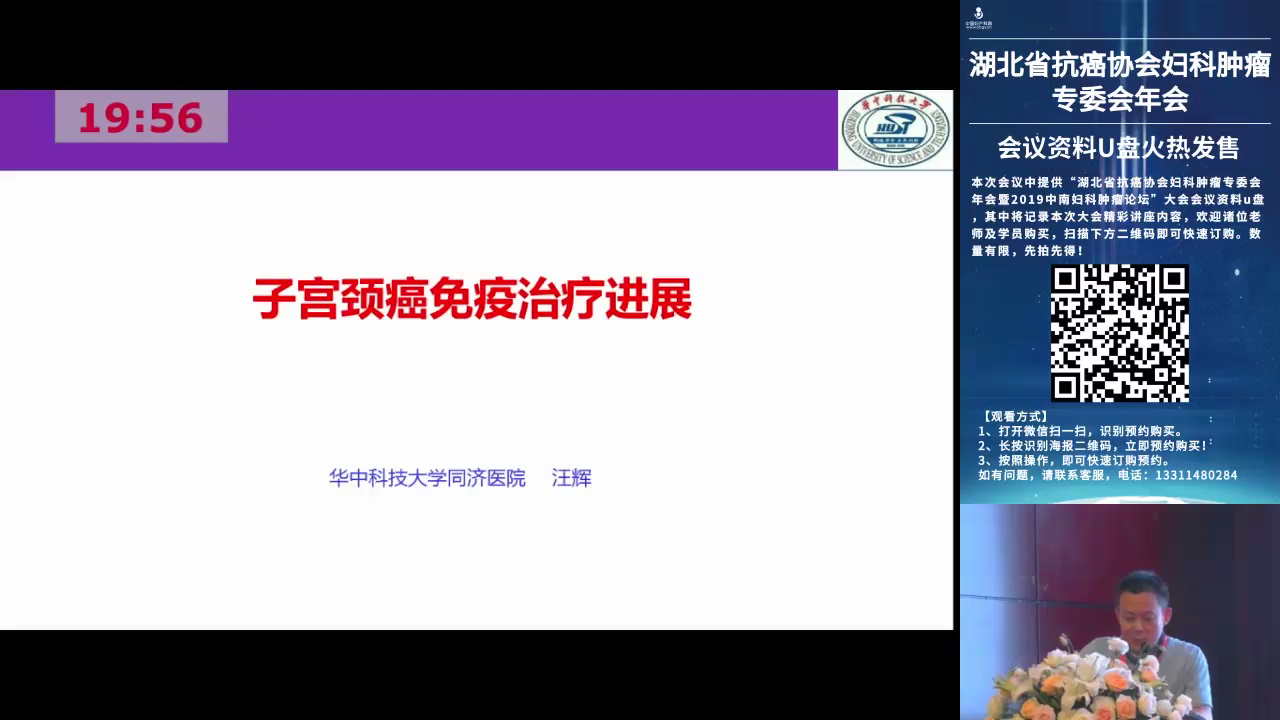Click the university logo on the slide header
Viewport: 1280px width, 720px height.
[894, 130]
